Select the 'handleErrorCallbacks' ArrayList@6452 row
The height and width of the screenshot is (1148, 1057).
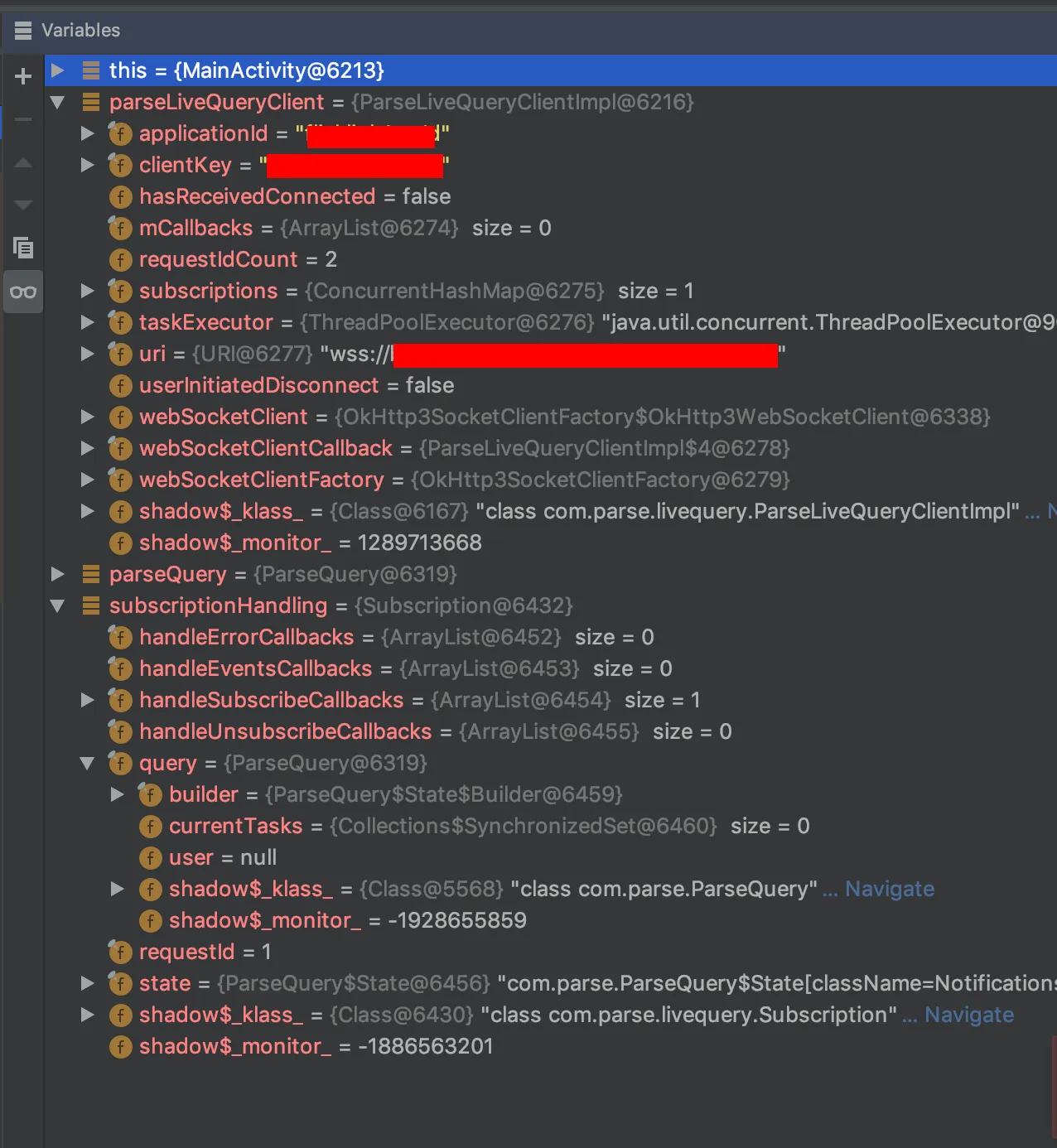point(550,637)
